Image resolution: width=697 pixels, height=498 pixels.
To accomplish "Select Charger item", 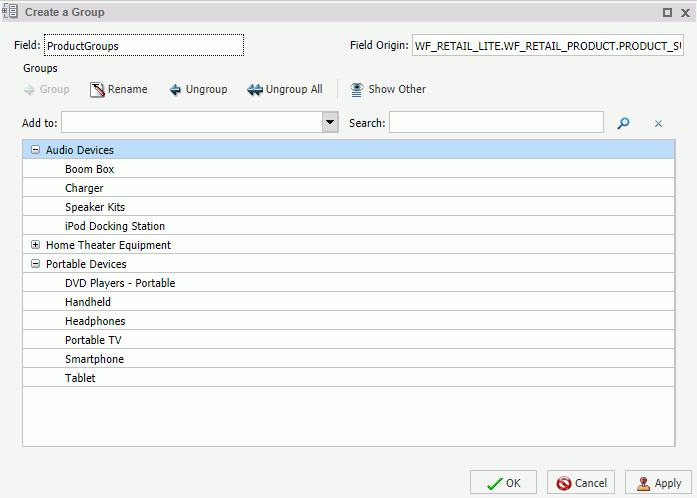I will [x=348, y=188].
